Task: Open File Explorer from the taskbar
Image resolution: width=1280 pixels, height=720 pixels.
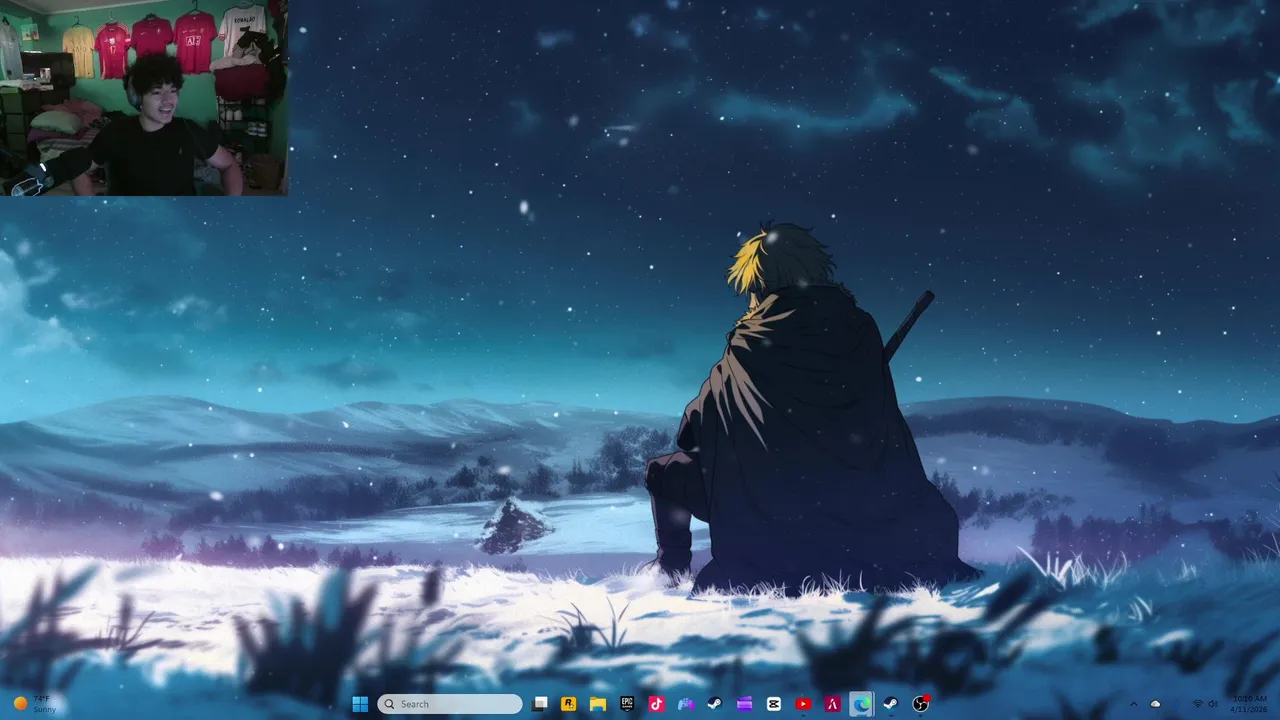Action: 598,704
